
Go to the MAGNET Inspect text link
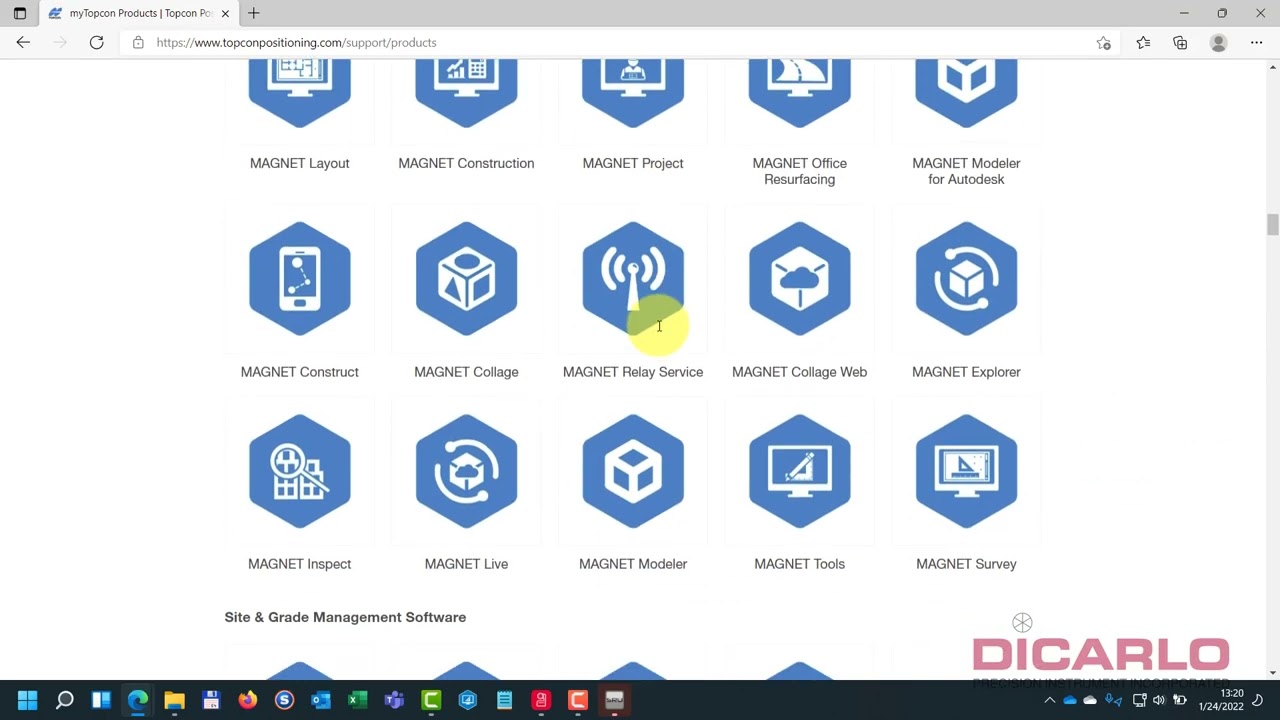300,564
